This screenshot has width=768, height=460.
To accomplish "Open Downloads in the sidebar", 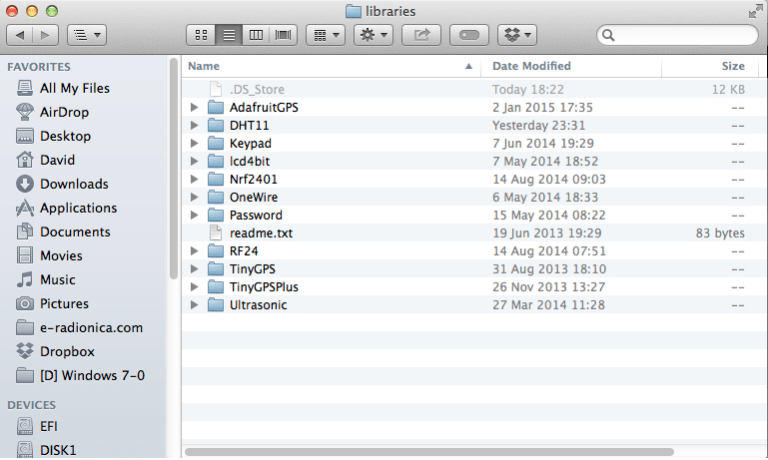I will 73,184.
